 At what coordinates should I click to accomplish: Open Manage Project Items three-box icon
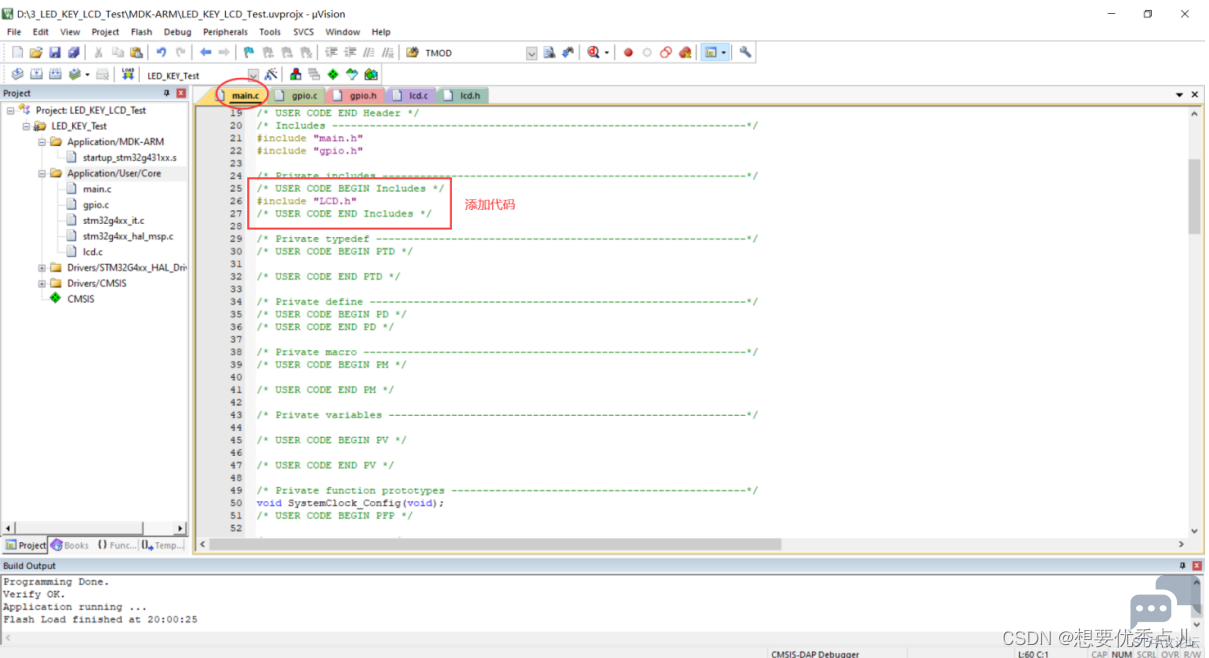[x=296, y=74]
